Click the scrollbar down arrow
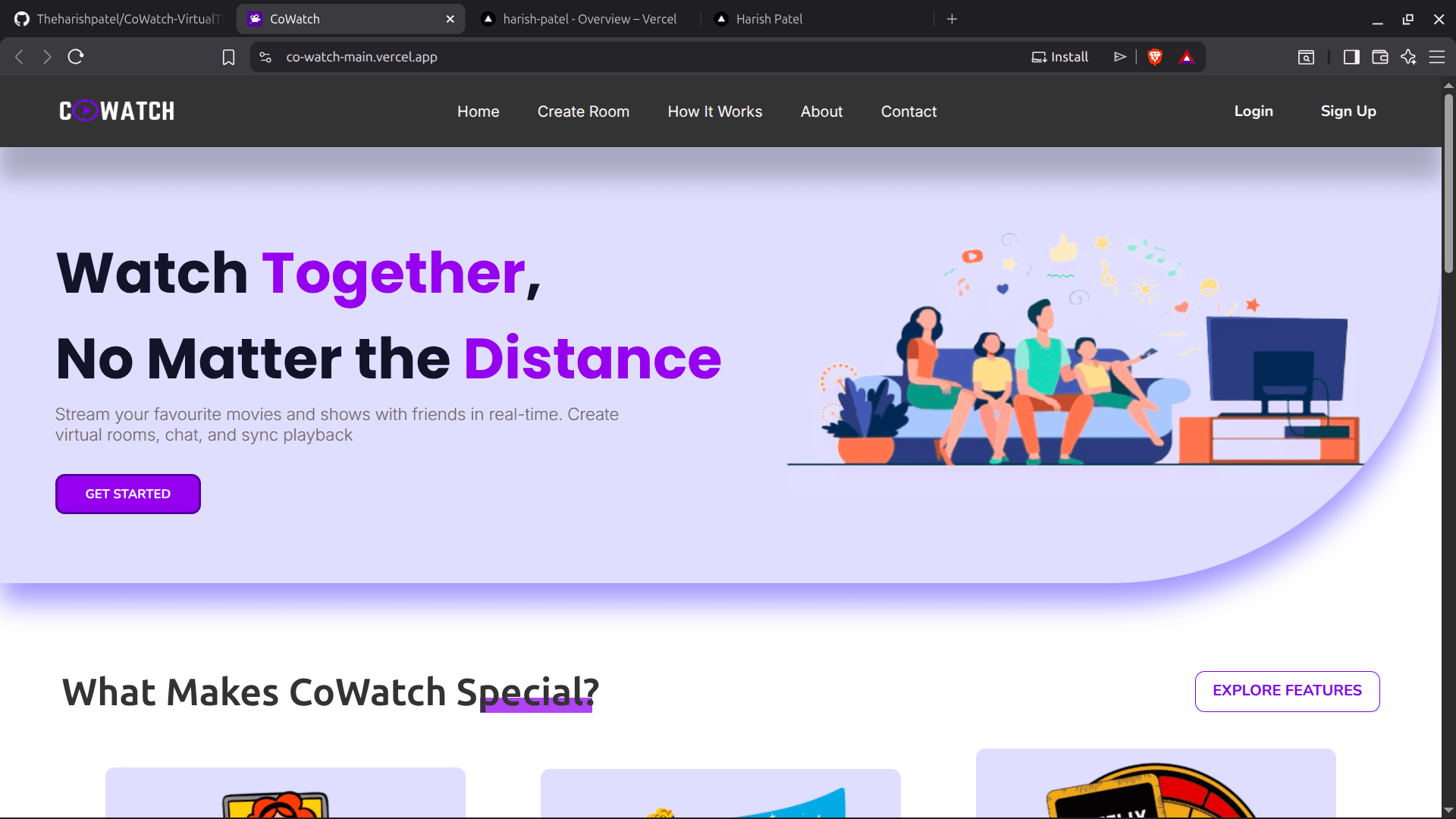 pos(1448,810)
